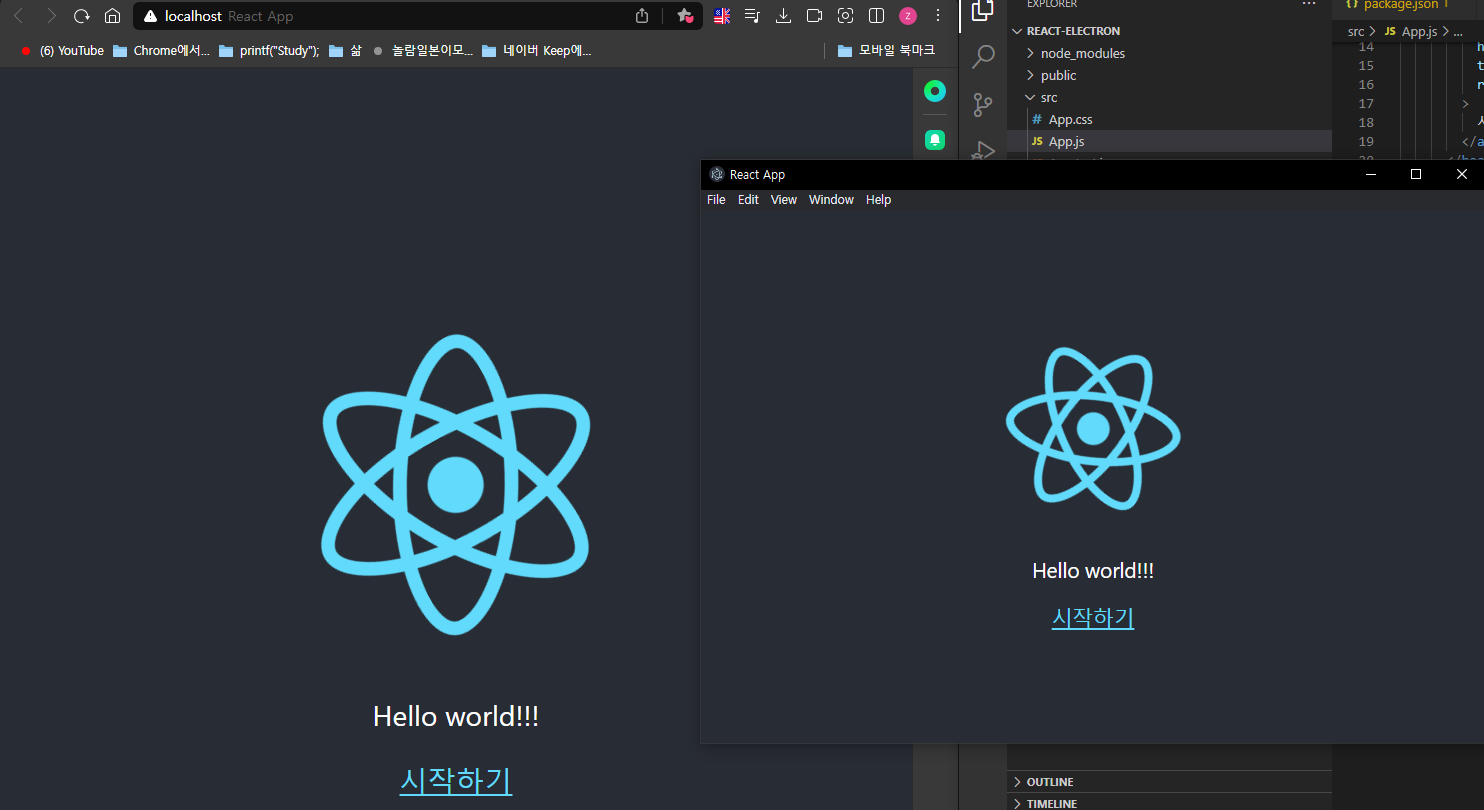Click Hello world!!! in Electron window

[x=1093, y=571]
